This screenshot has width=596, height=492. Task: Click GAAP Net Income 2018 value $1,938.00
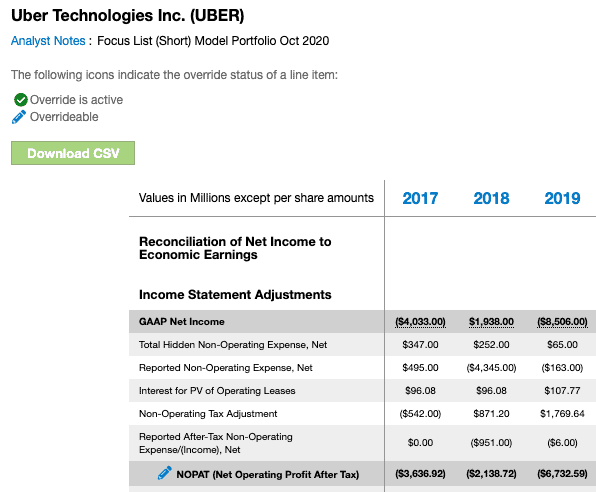[x=491, y=322]
